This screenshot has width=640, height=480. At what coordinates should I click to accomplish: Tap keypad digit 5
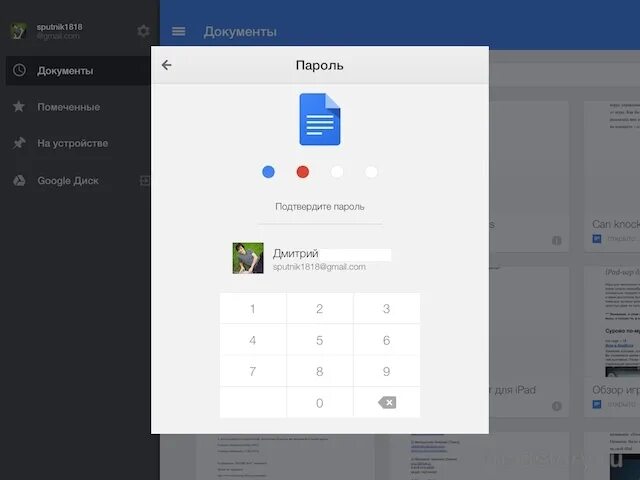click(x=320, y=340)
